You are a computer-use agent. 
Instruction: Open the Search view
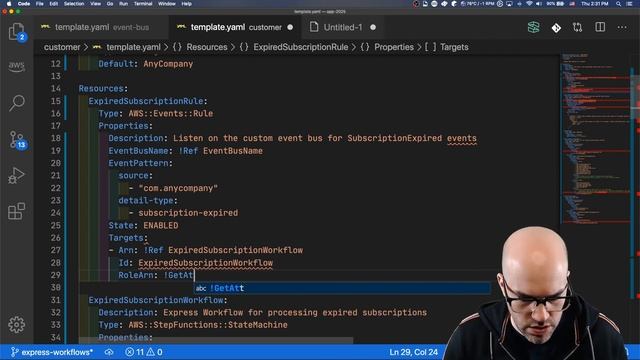coord(16,103)
